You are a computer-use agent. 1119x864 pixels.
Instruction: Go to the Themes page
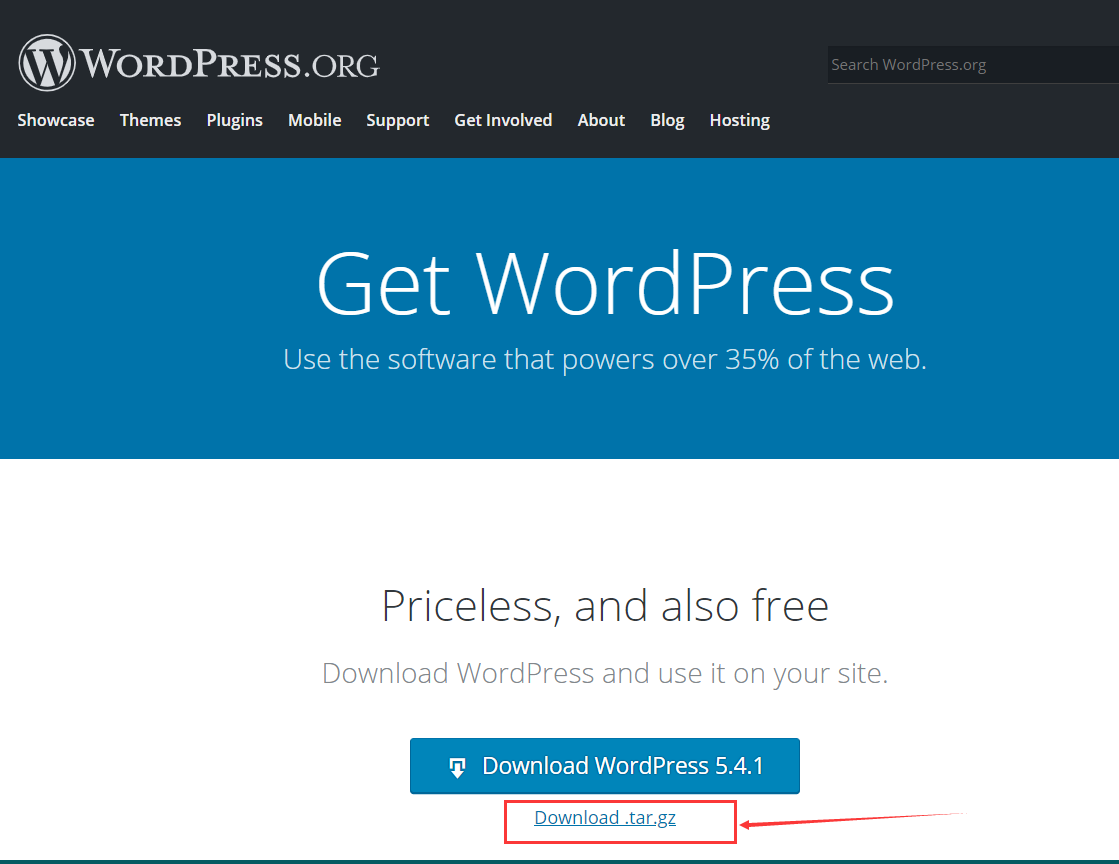(x=151, y=120)
